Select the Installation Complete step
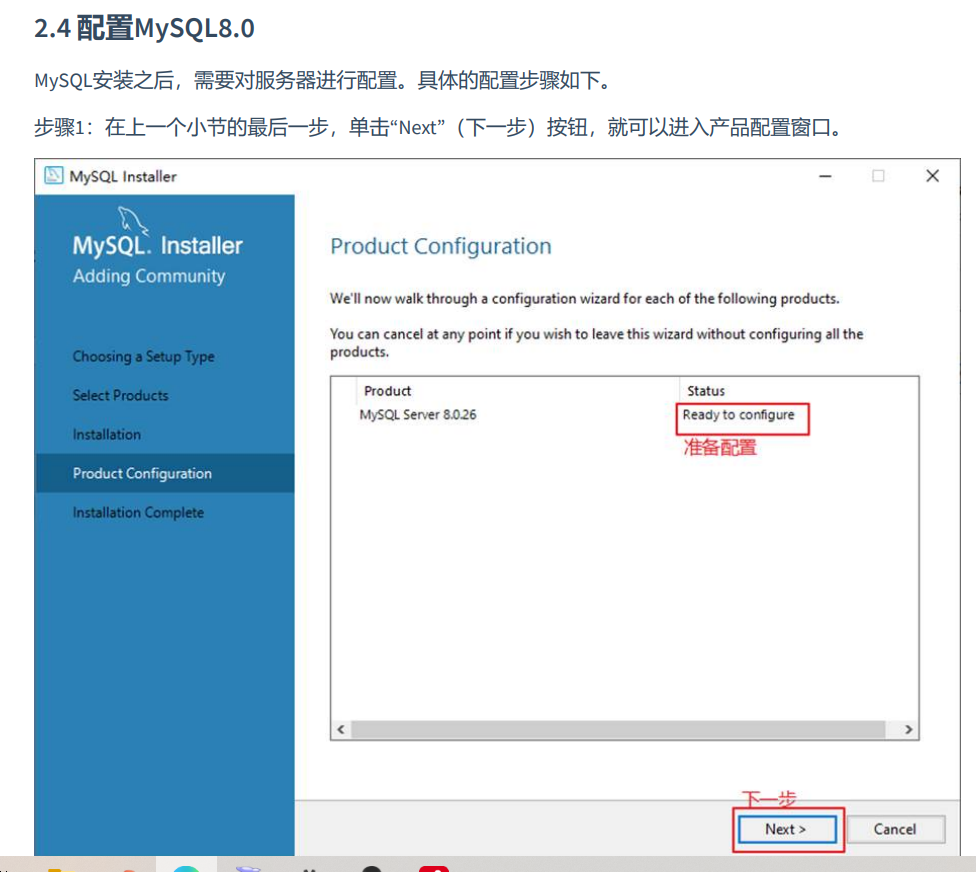Image resolution: width=976 pixels, height=872 pixels. tap(138, 513)
